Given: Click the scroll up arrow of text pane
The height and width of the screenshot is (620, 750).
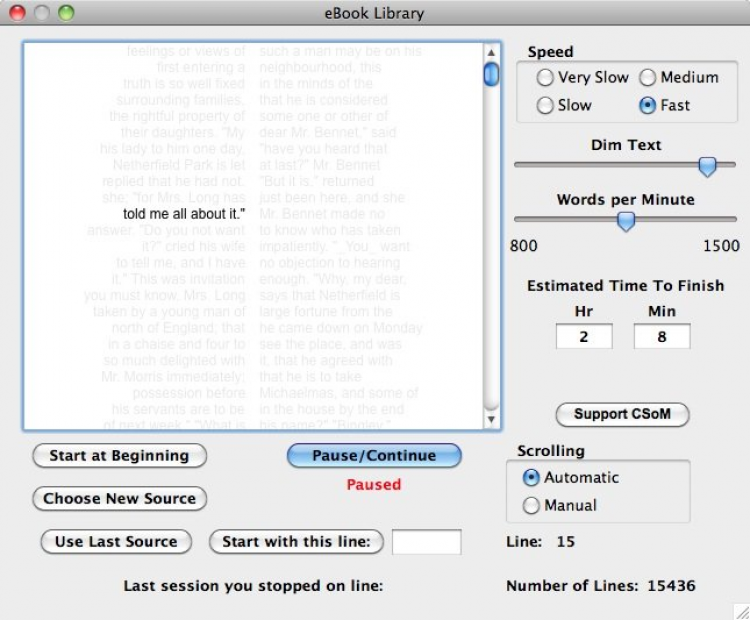Looking at the screenshot, I should click(491, 53).
